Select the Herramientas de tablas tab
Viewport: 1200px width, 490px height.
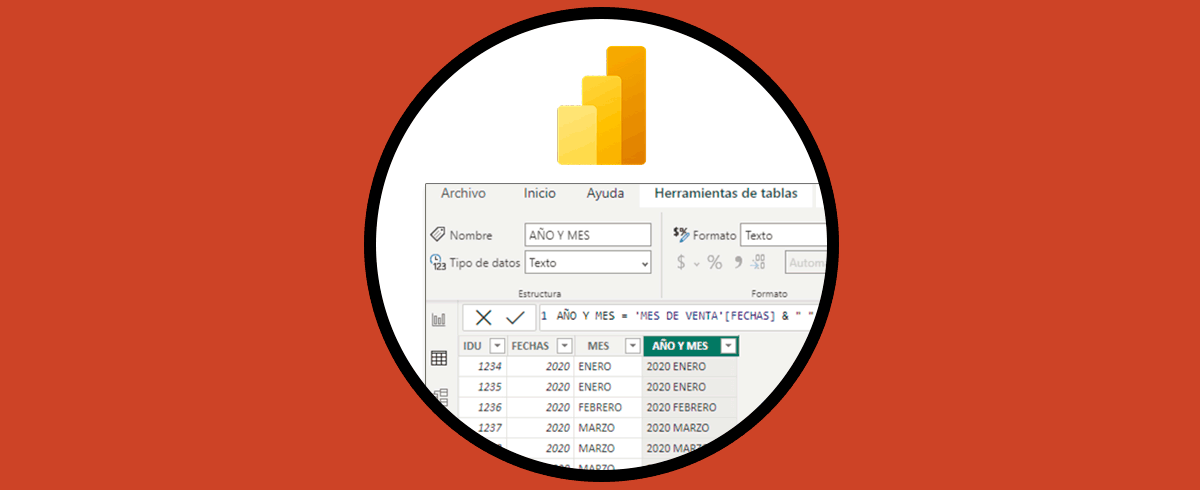pos(726,194)
